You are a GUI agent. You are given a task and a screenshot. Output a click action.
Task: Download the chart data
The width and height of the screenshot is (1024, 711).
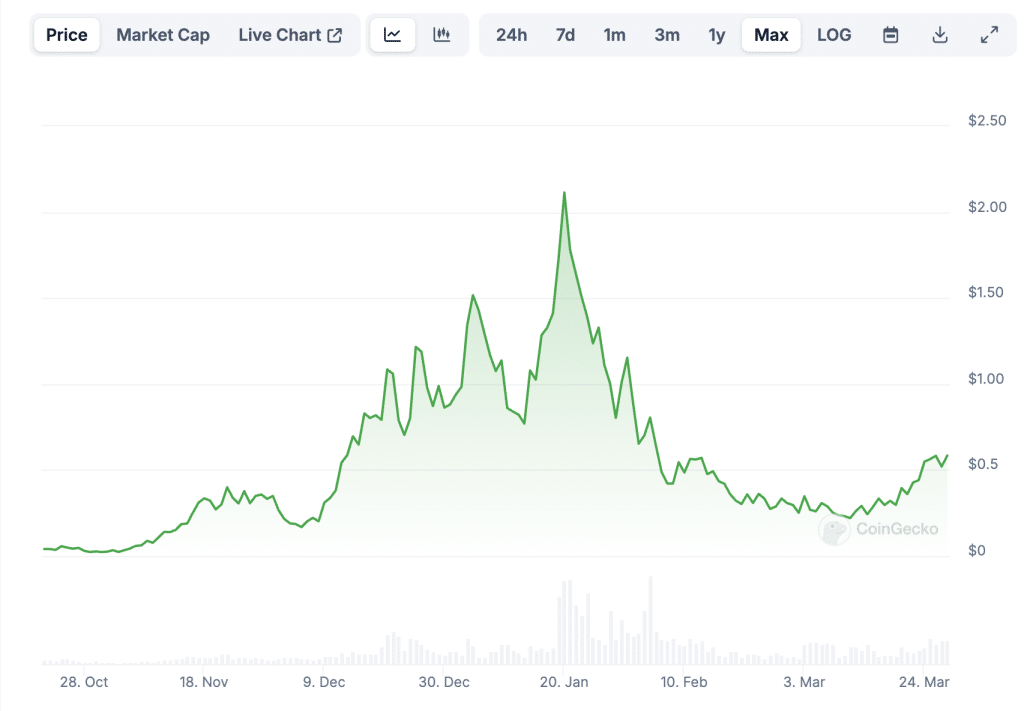(940, 35)
